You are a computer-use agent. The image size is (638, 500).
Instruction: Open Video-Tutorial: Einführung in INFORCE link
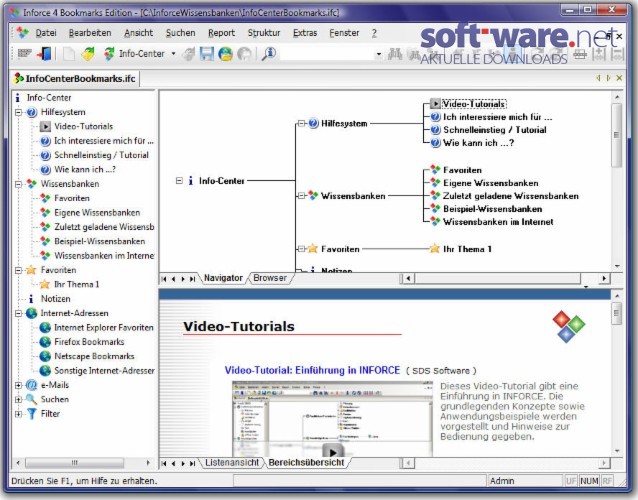pos(312,370)
